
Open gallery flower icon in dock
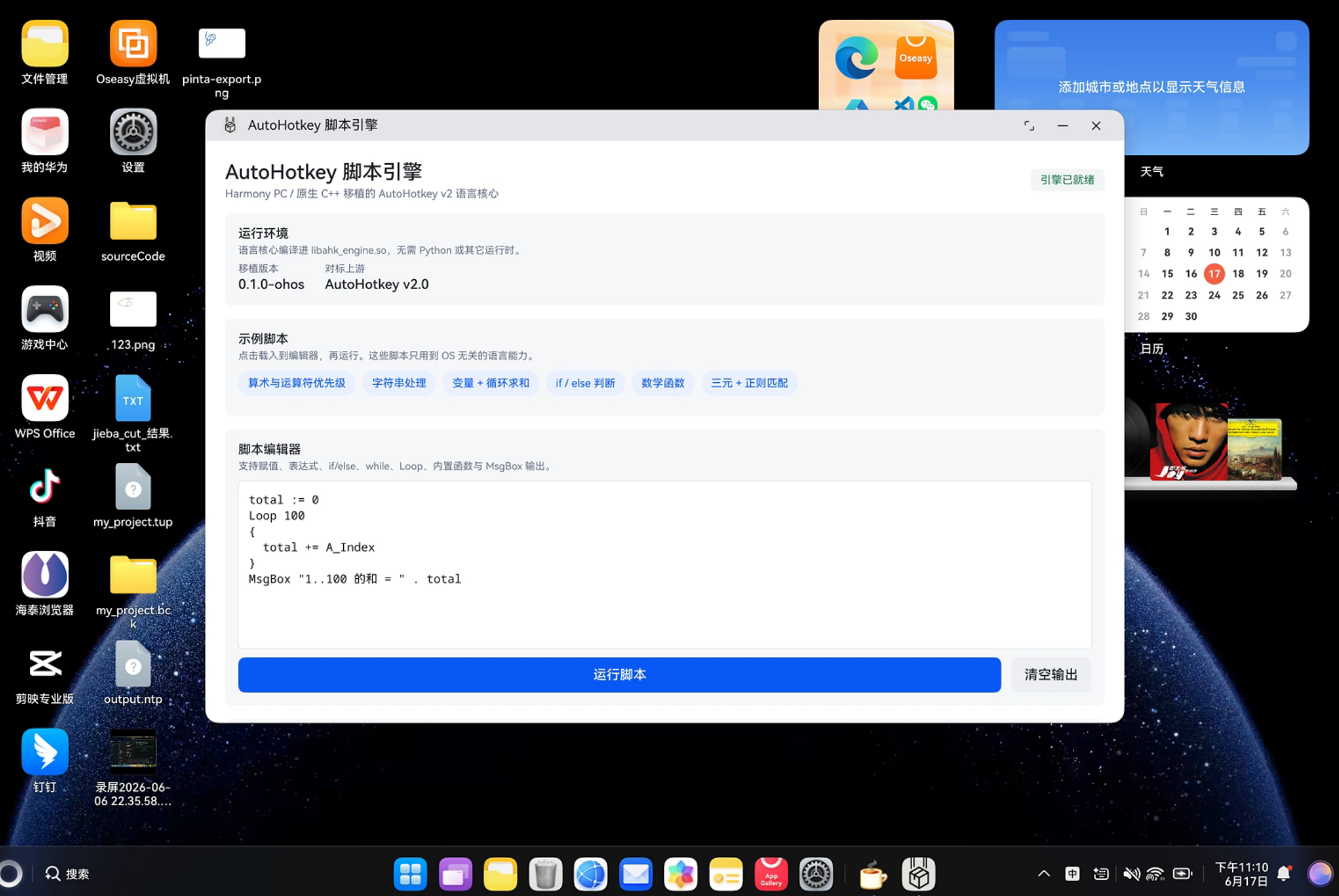(681, 874)
